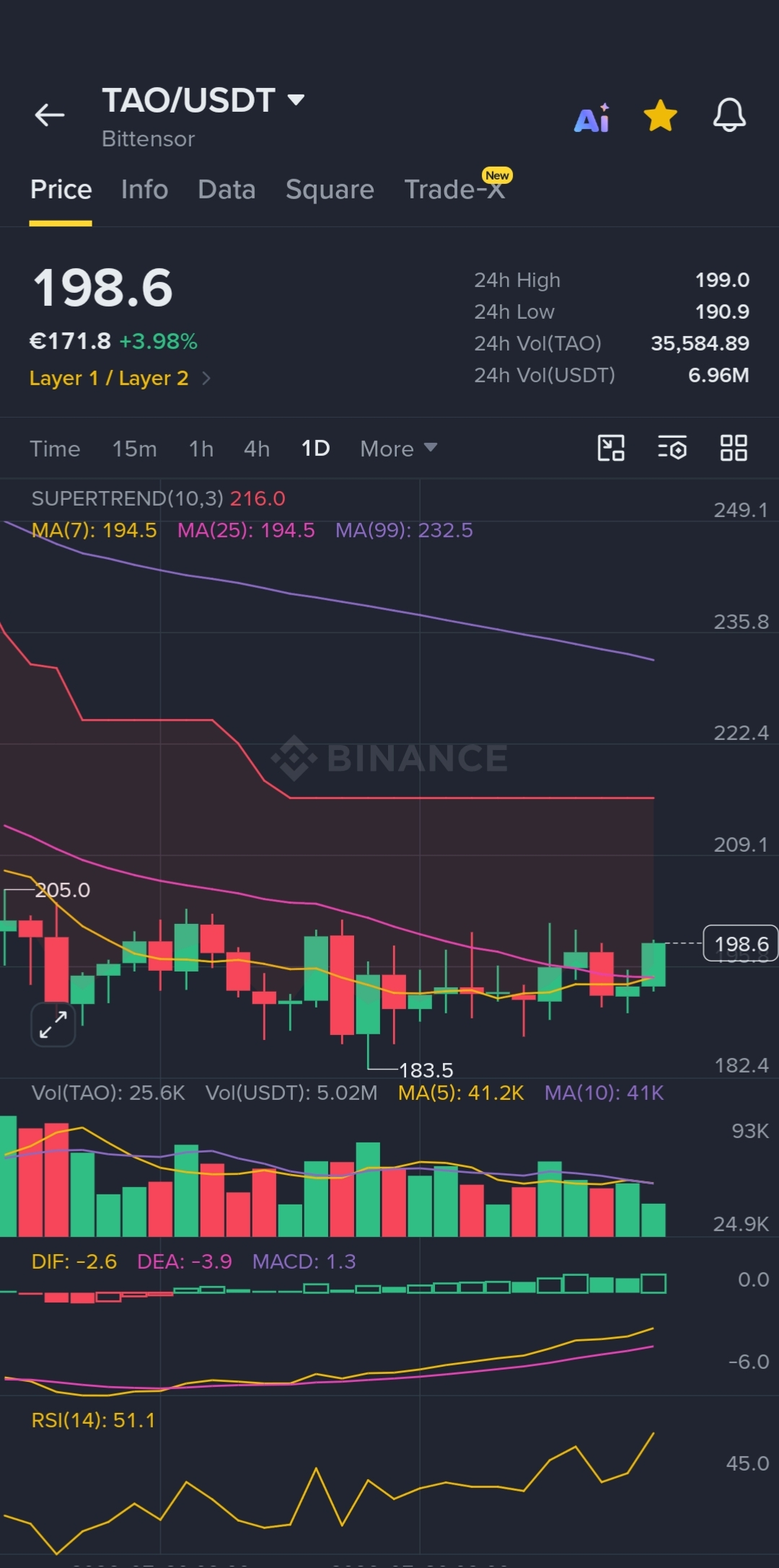Tap the 24h High value 199.0

point(722,280)
